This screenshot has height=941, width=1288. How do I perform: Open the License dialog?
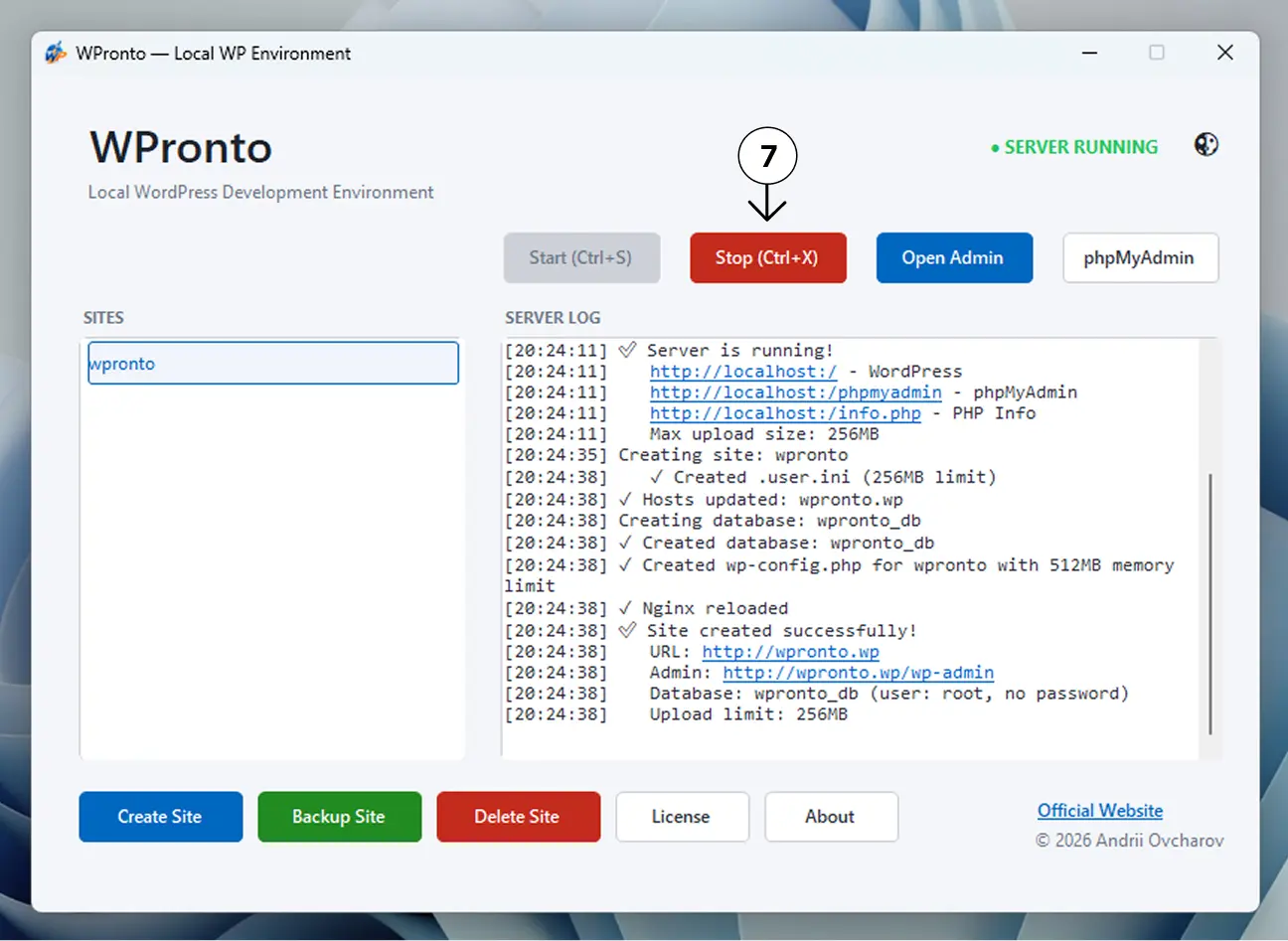click(x=682, y=817)
